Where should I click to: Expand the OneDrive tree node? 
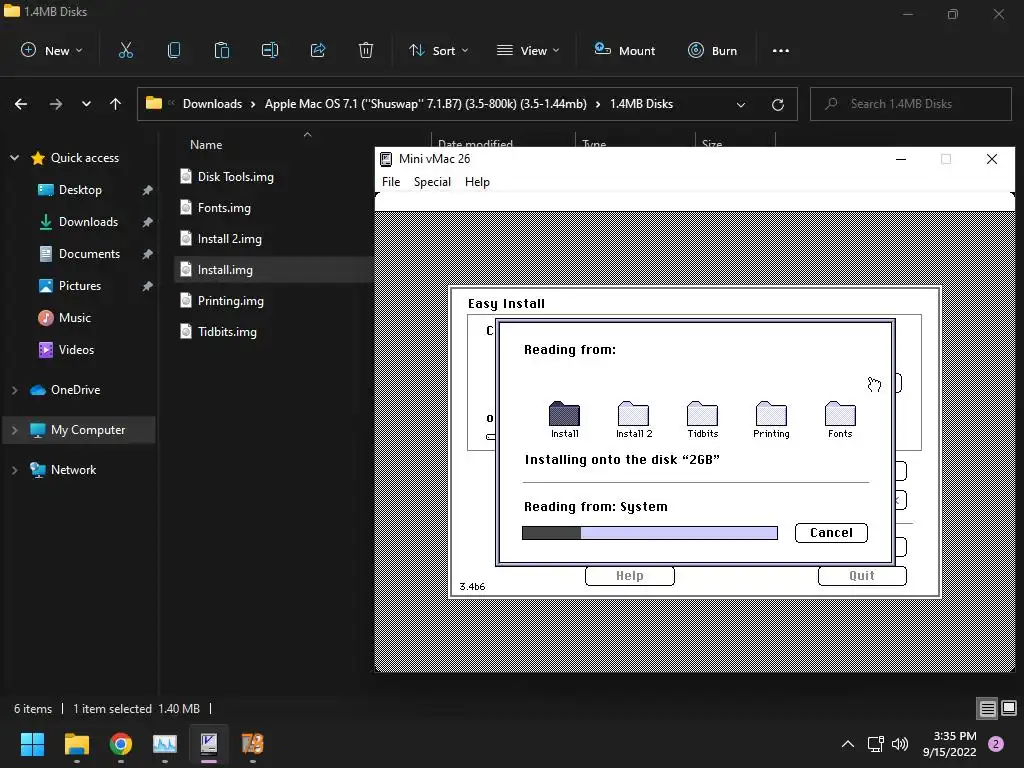14,390
